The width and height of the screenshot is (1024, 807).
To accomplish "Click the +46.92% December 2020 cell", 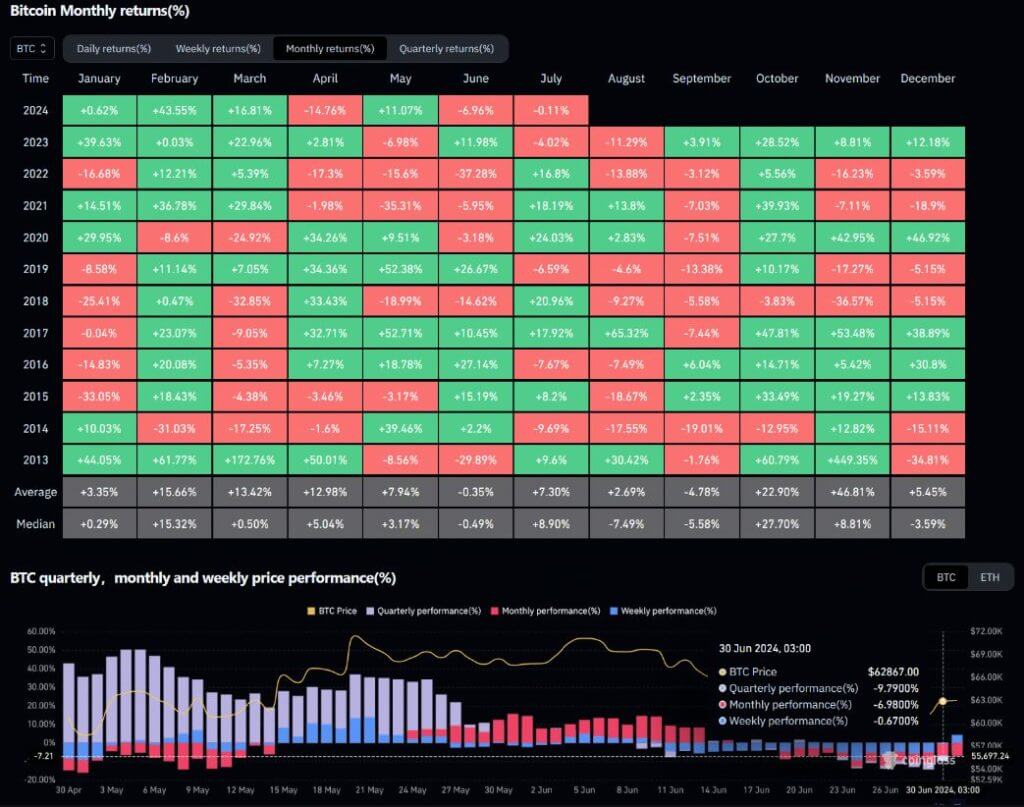I will point(928,238).
